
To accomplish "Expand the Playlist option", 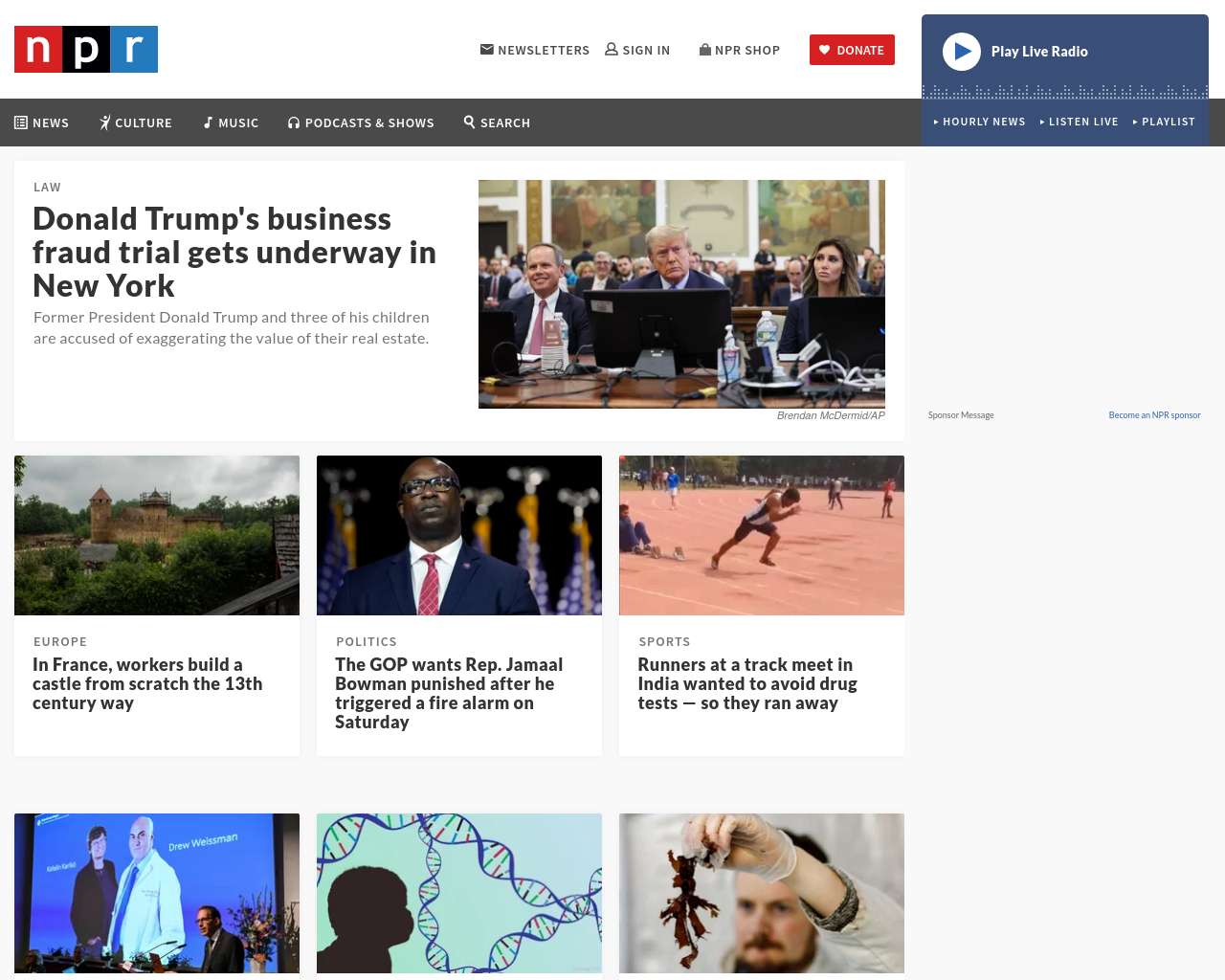I will click(x=1164, y=122).
